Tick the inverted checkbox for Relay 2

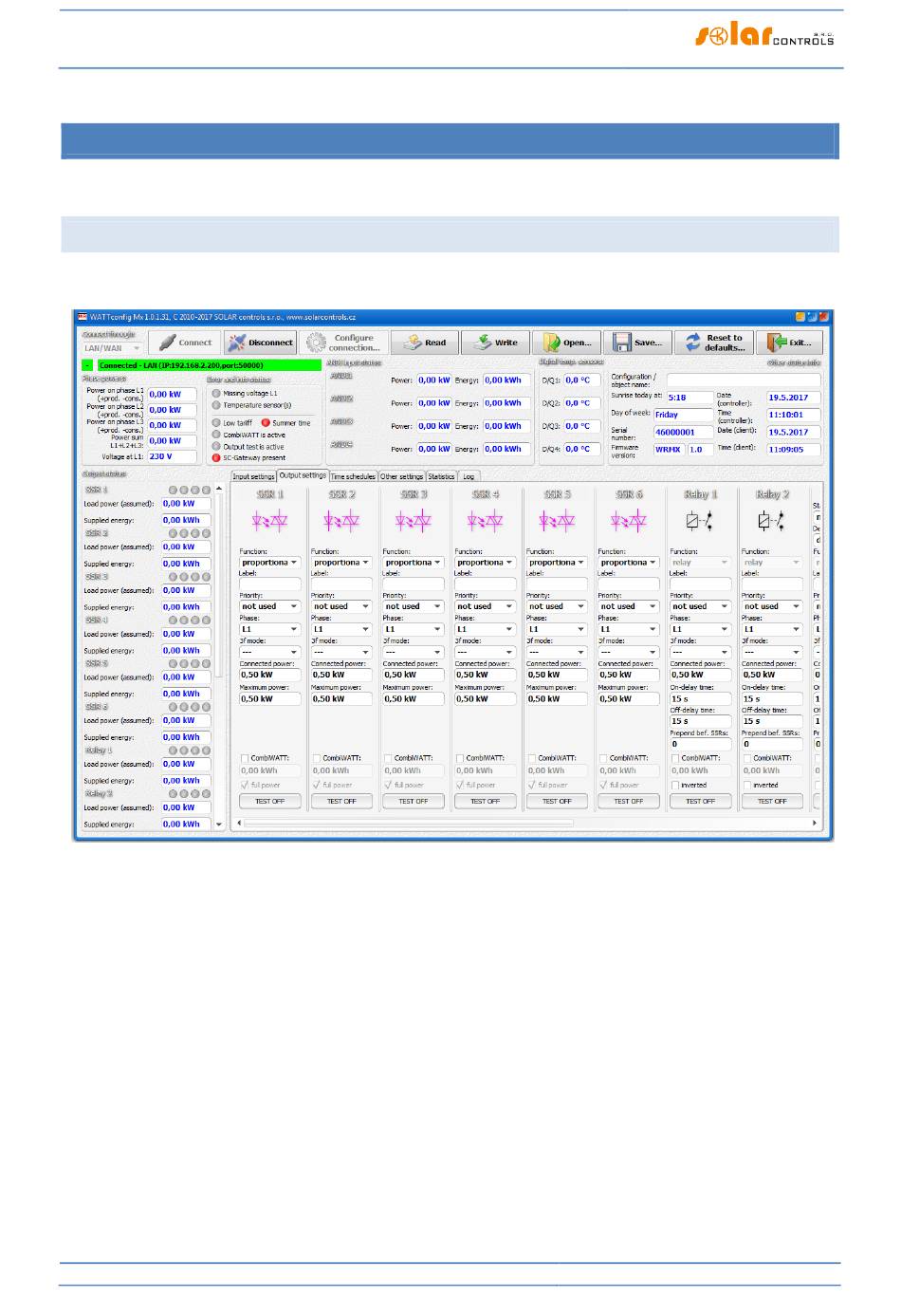pyautogui.click(x=746, y=785)
